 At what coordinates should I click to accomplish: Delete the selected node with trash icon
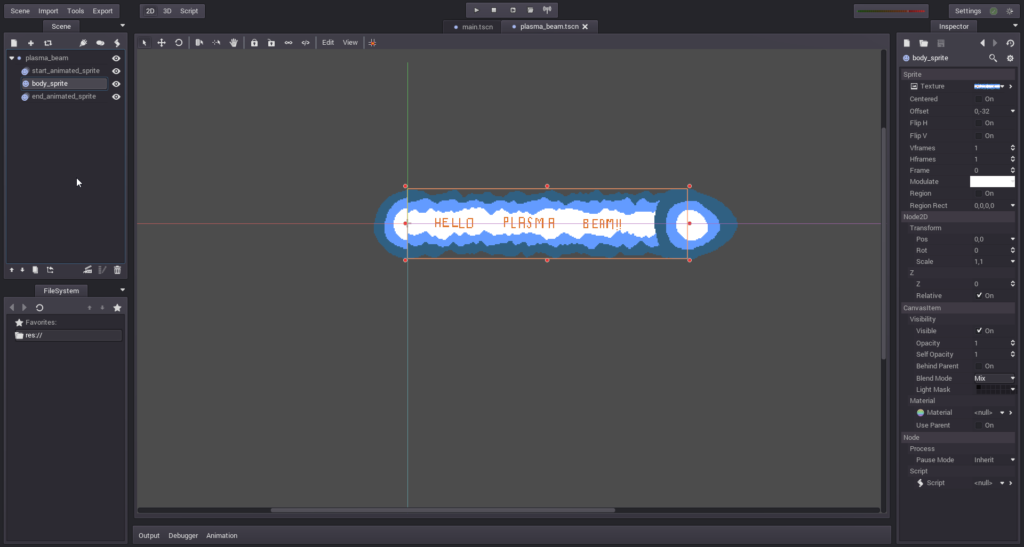click(x=118, y=270)
